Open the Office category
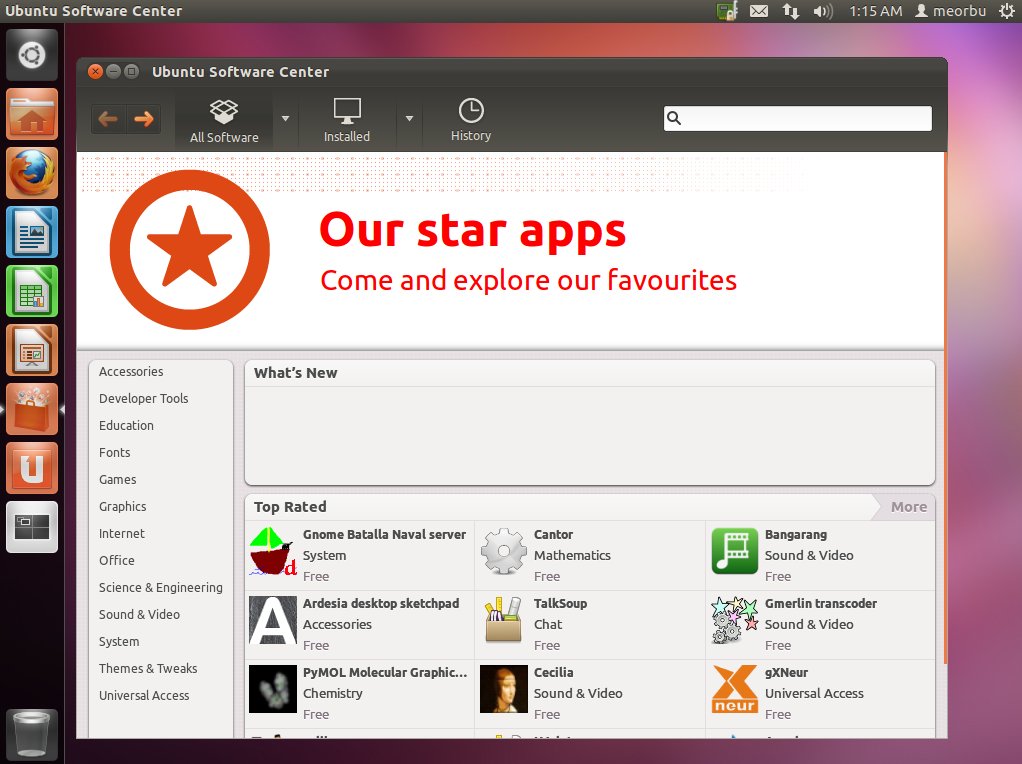1022x764 pixels. (x=117, y=561)
